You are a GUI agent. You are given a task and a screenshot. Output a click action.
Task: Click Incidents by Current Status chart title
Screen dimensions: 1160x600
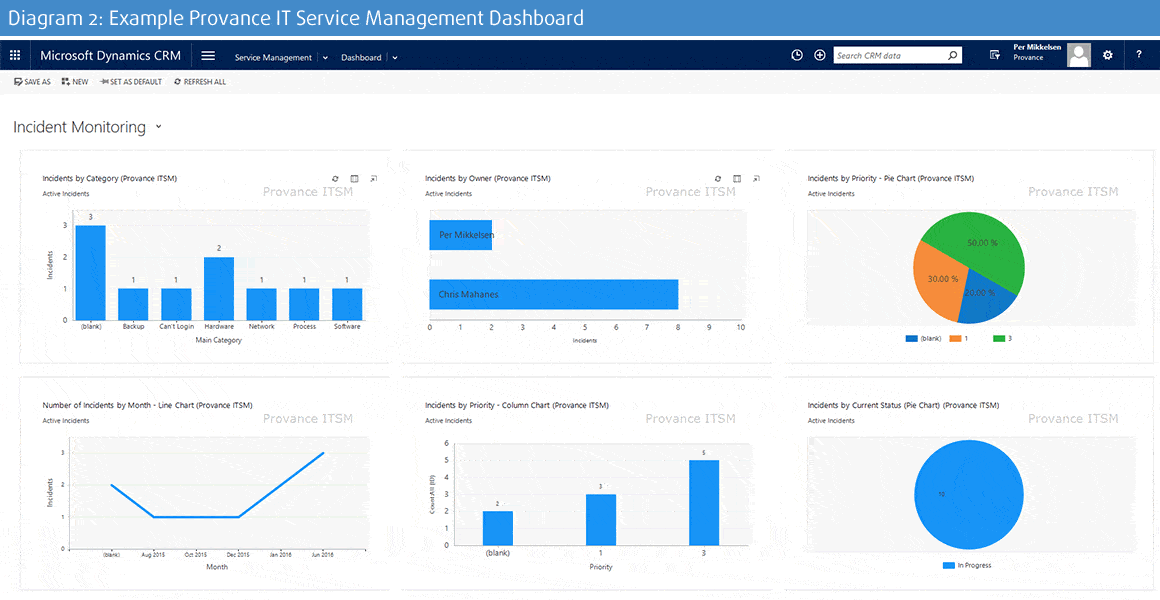[903, 405]
